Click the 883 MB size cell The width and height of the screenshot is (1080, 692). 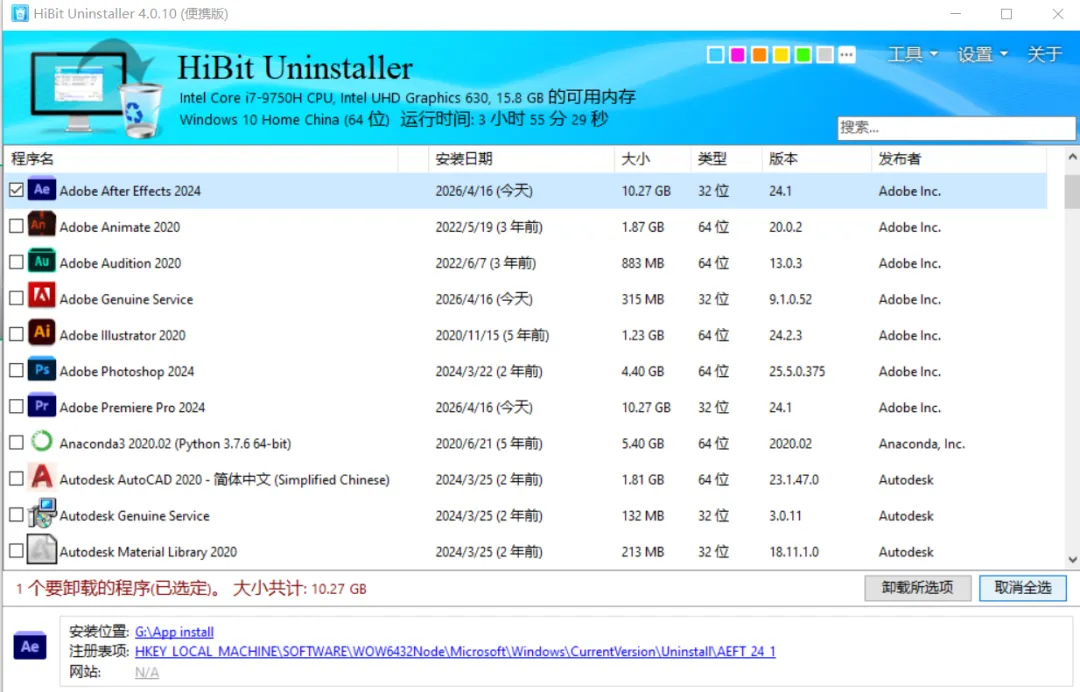pyautogui.click(x=643, y=263)
